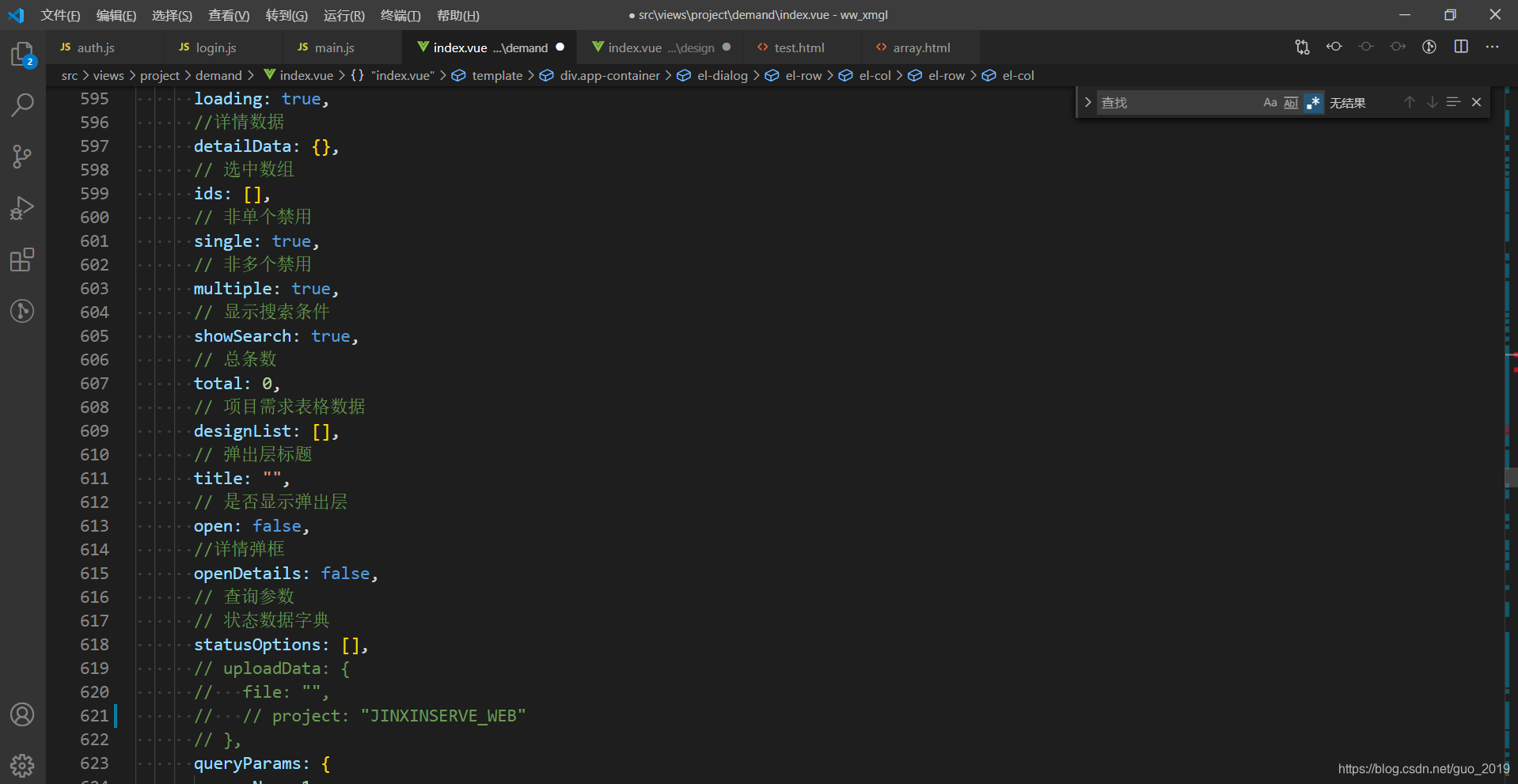Click line number 621 in gutter
This screenshot has height=784, width=1518.
(94, 716)
